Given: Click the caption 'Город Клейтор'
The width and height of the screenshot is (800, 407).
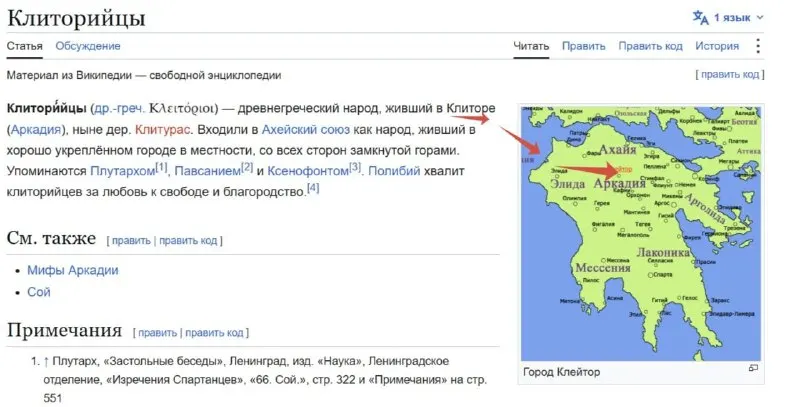Looking at the screenshot, I should tap(562, 372).
